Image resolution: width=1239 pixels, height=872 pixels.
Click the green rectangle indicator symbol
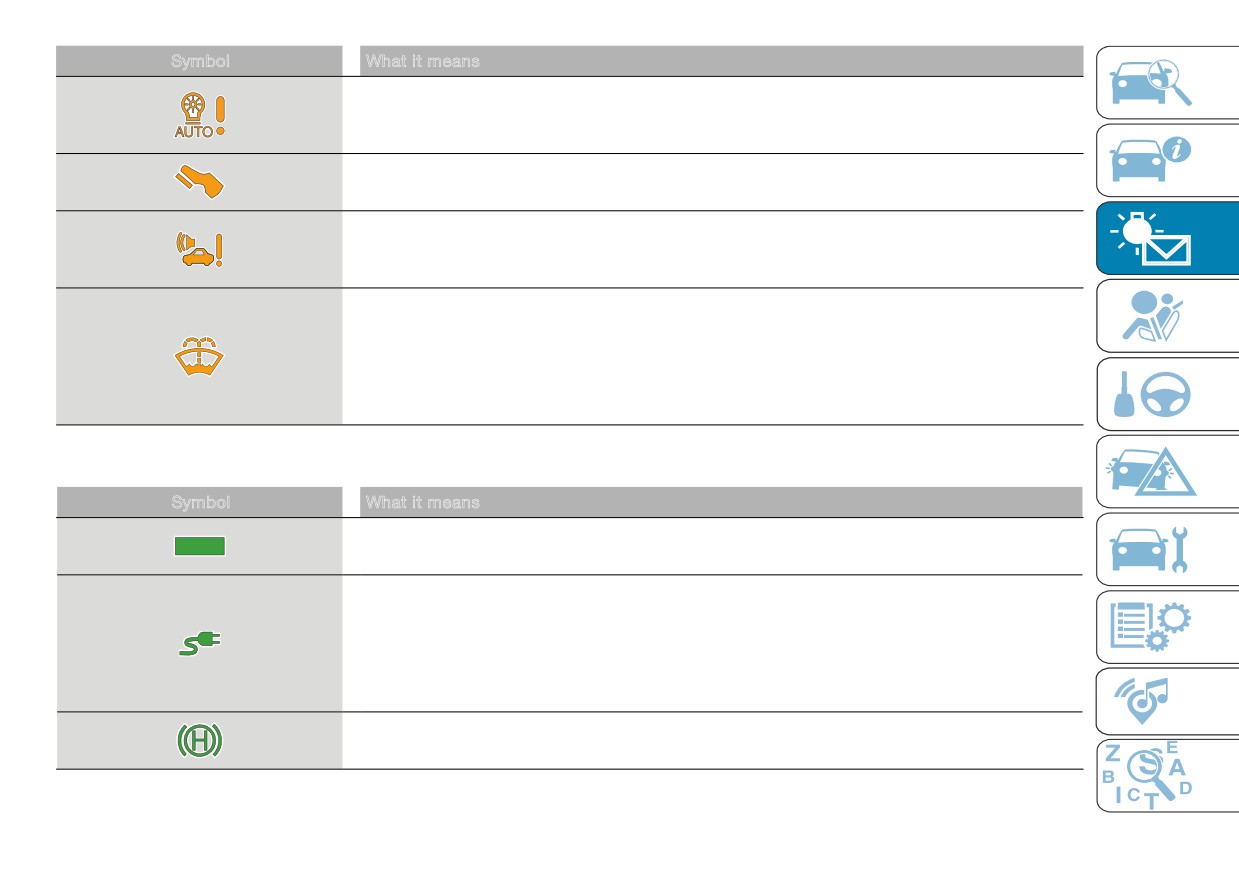click(x=200, y=546)
